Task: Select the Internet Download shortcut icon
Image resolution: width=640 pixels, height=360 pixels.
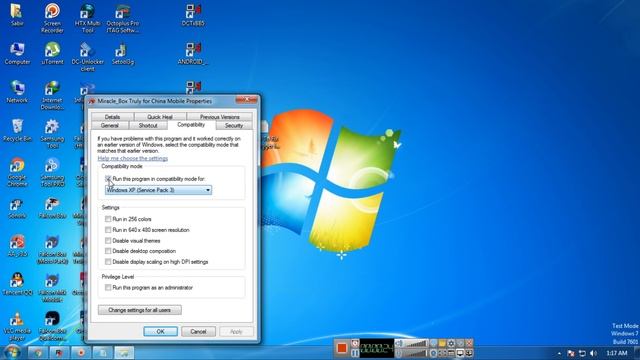Action: pyautogui.click(x=52, y=95)
